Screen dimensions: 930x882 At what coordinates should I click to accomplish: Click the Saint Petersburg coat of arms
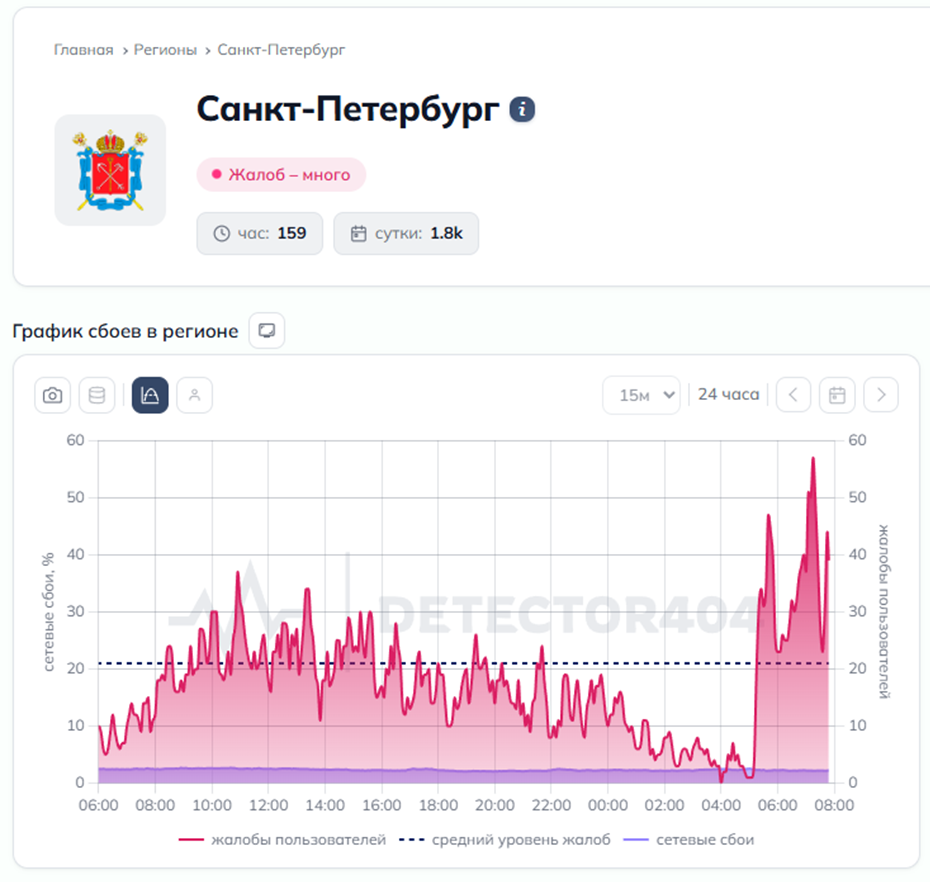[110, 170]
